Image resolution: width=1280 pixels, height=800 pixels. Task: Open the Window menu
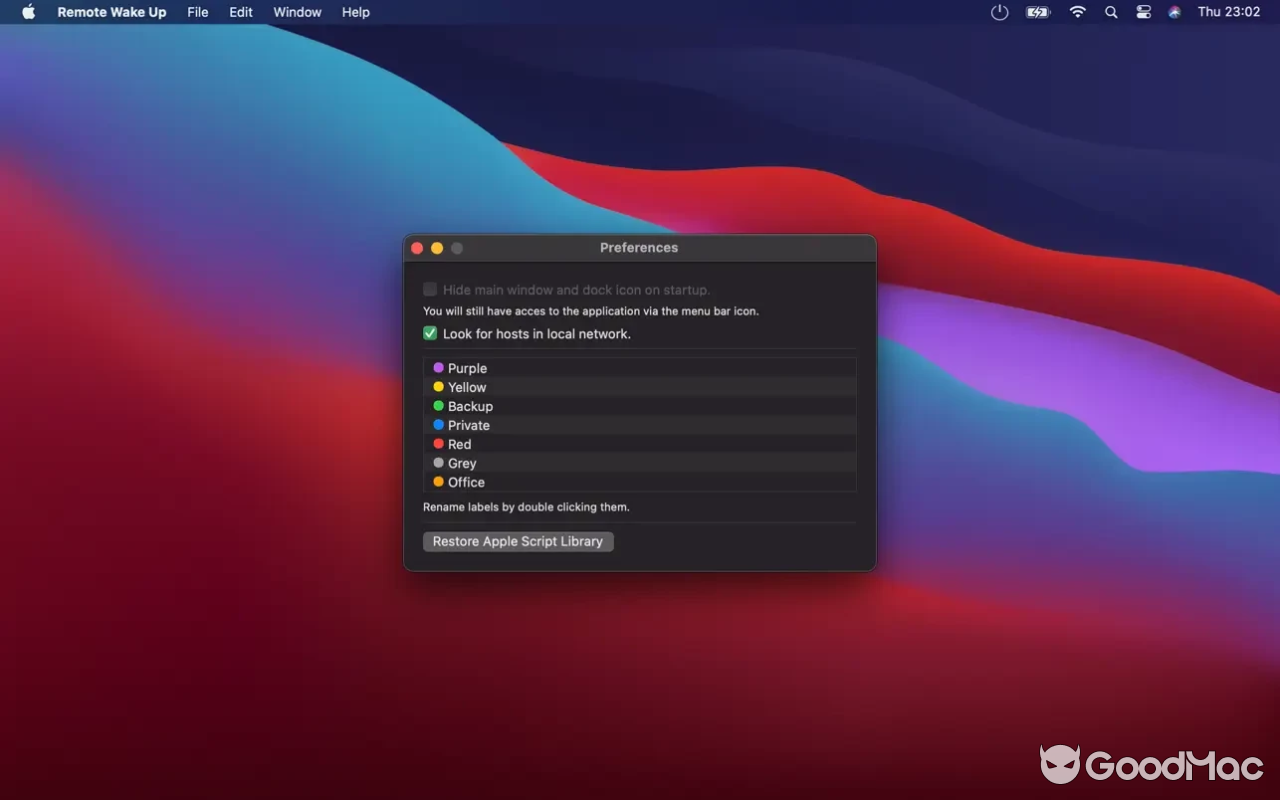[296, 12]
